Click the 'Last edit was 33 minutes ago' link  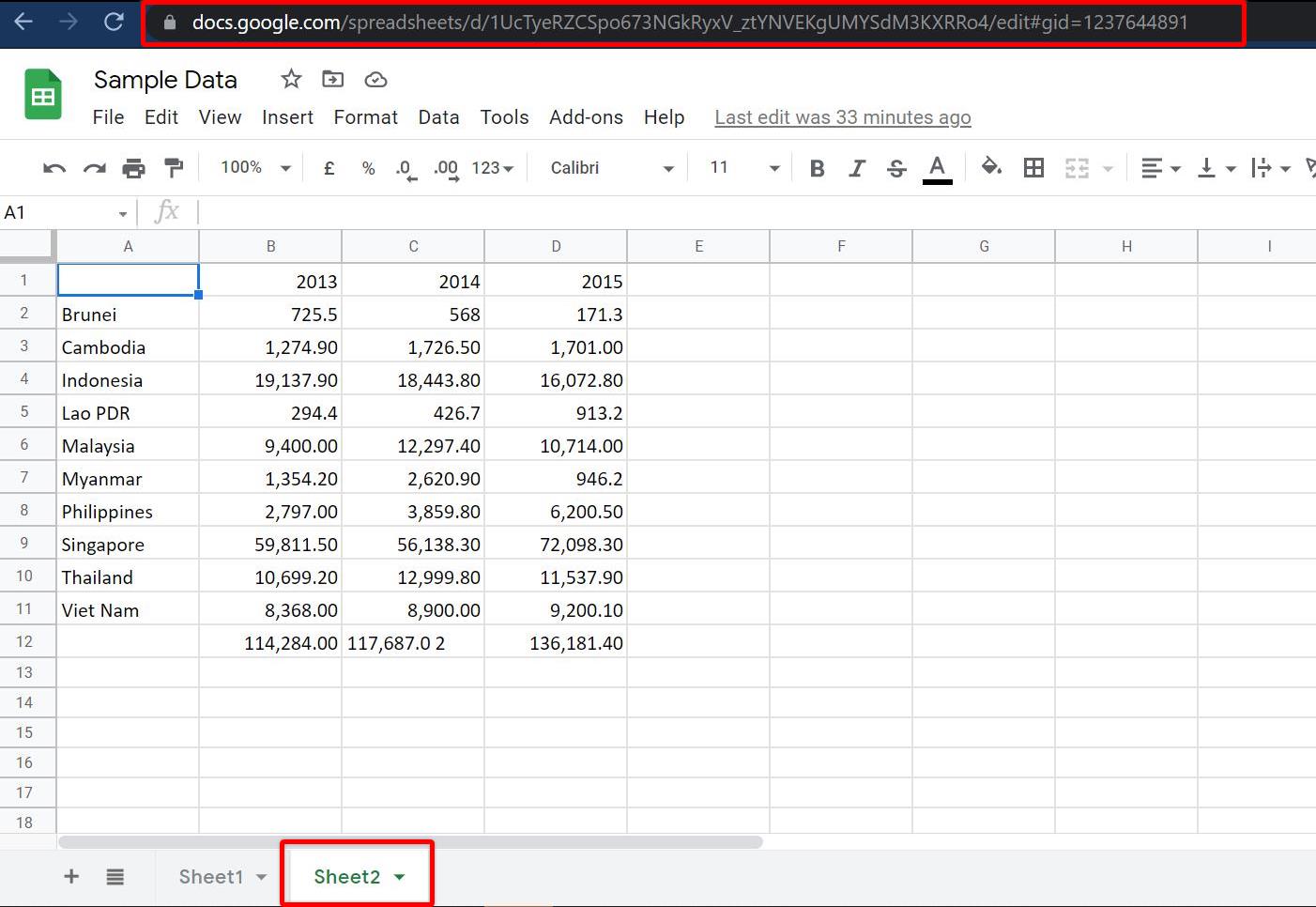842,117
